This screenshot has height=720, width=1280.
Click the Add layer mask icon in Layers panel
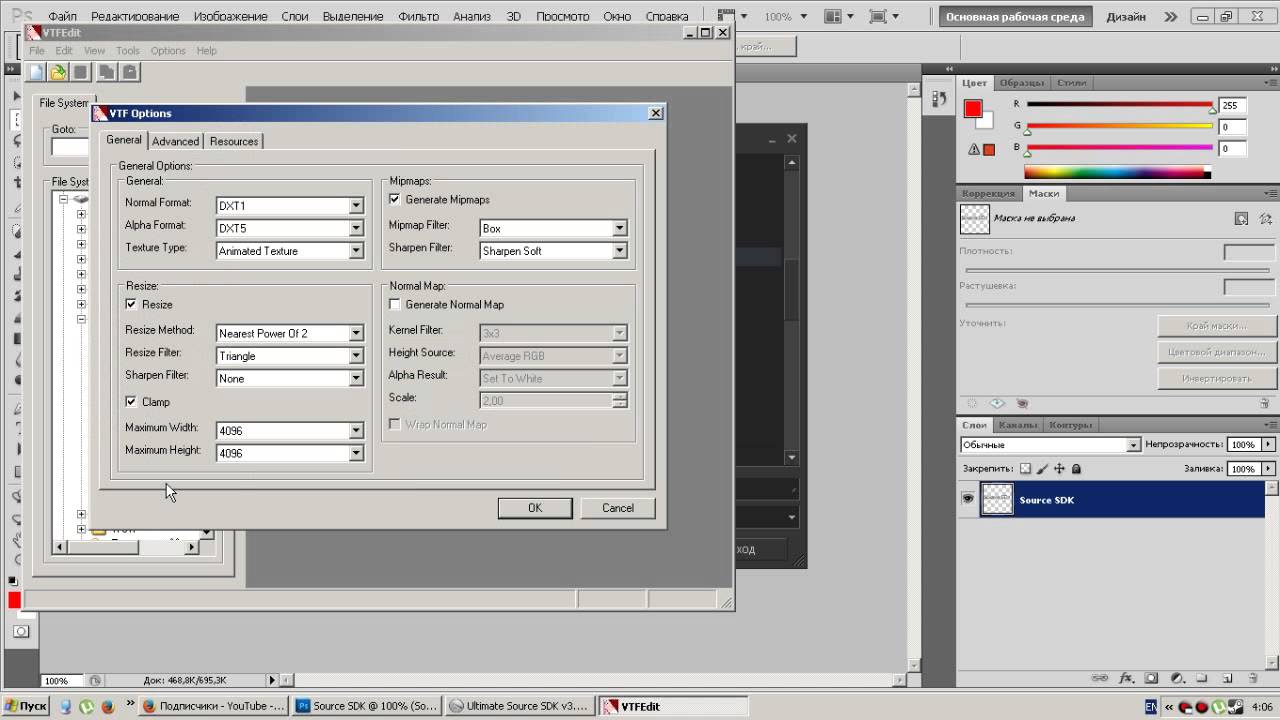[1151, 677]
